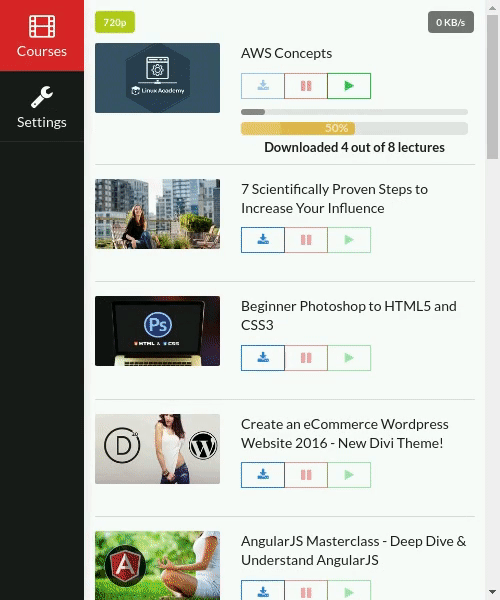Viewport: 500px width, 600px height.
Task: Click the 720p quality badge
Action: pos(115,22)
